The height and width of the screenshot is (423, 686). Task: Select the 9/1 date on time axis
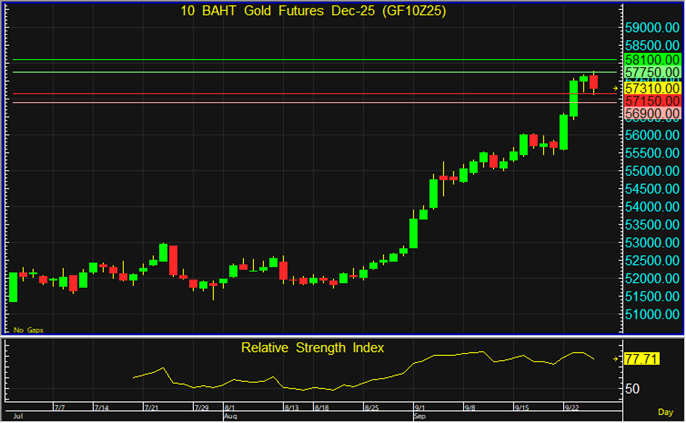click(x=419, y=408)
